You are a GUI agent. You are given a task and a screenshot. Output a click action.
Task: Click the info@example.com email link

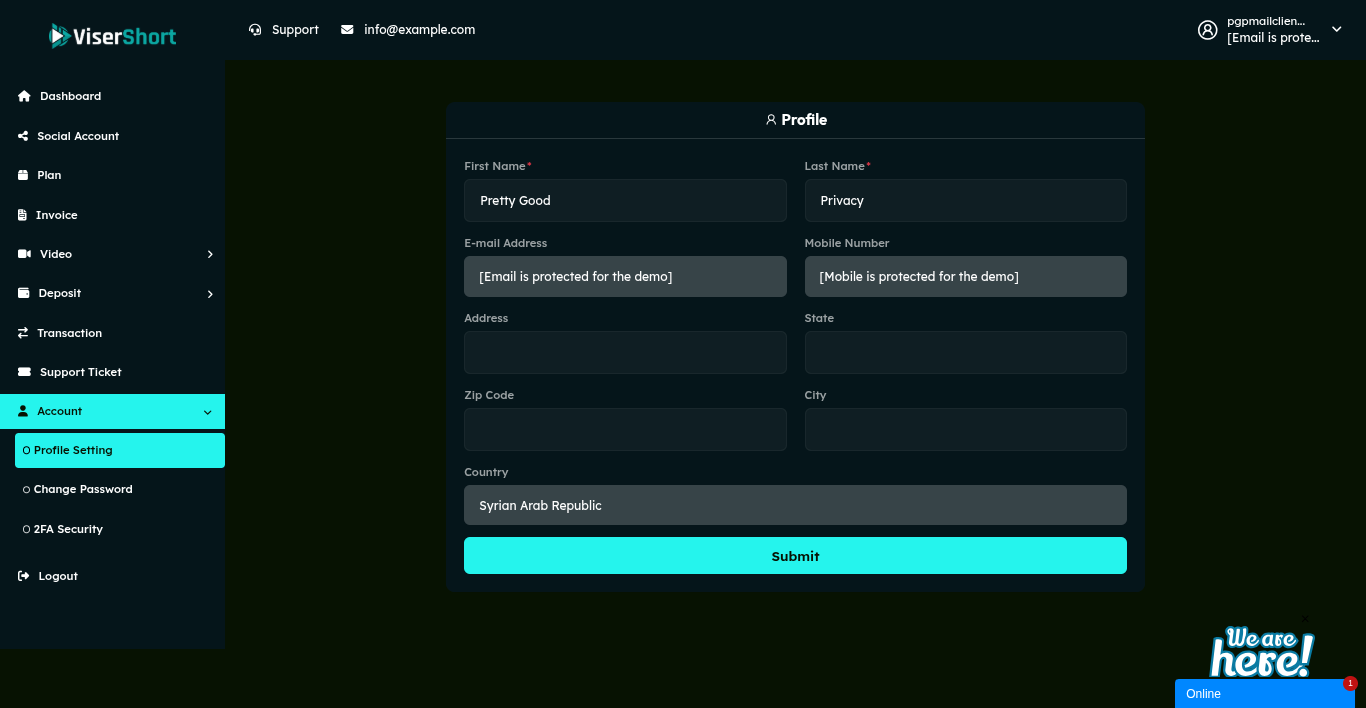click(x=419, y=30)
